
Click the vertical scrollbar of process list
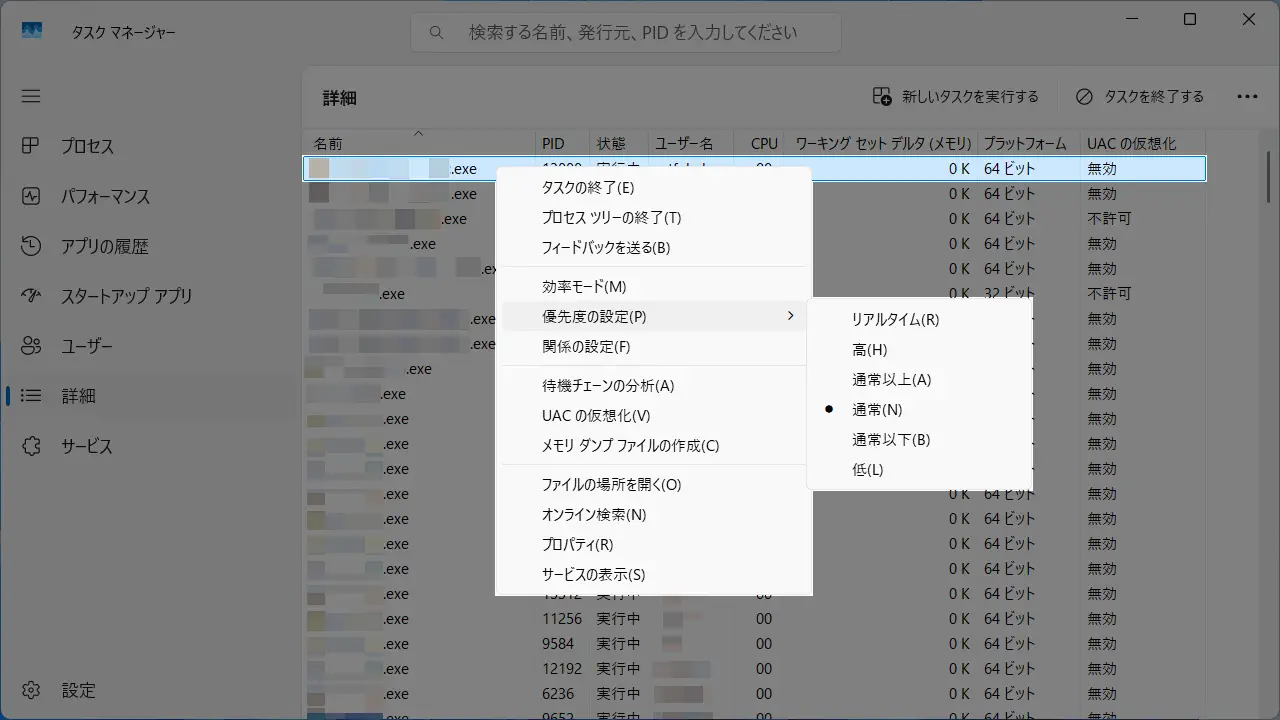1269,200
